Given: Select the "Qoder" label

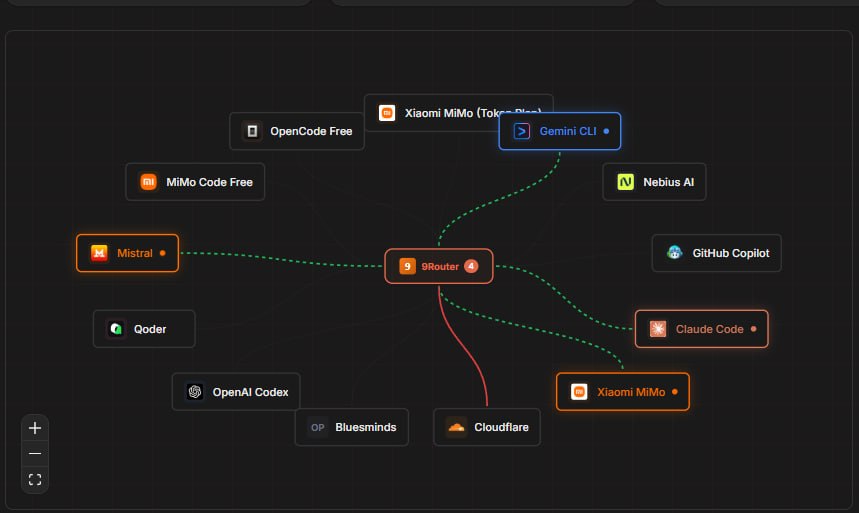Looking at the screenshot, I should coord(150,329).
